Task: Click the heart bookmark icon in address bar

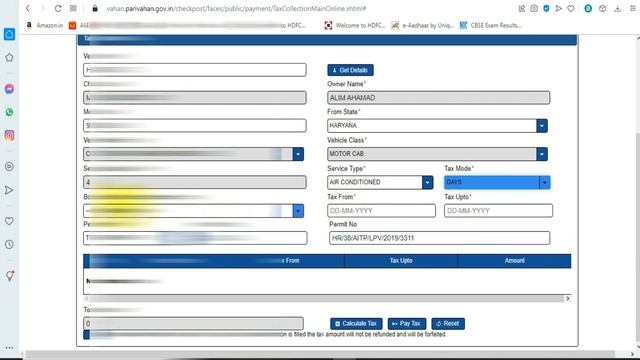Action: 571,8
